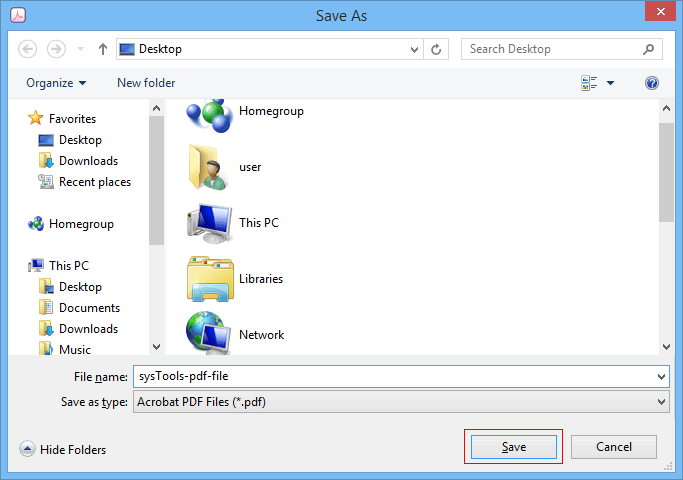The height and width of the screenshot is (480, 683).
Task: Click the Adobe Acrobat icon in title bar
Action: tap(18, 15)
